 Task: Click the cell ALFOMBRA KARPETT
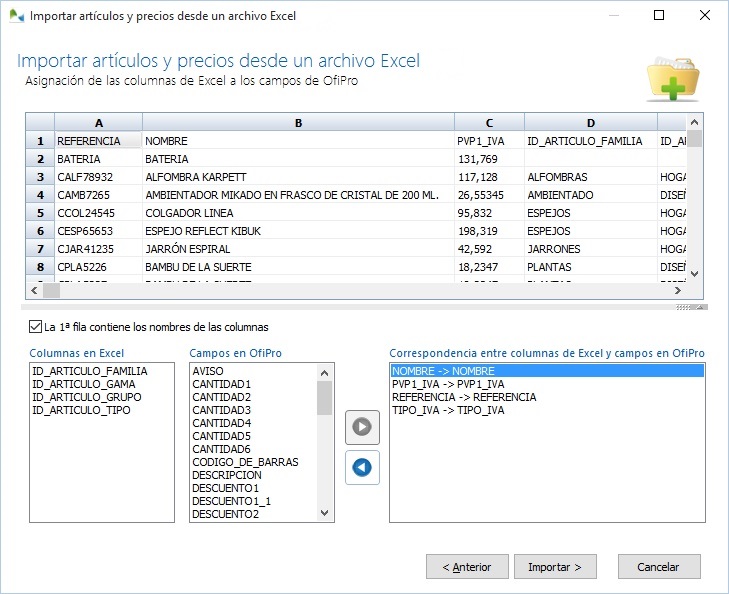tap(195, 177)
